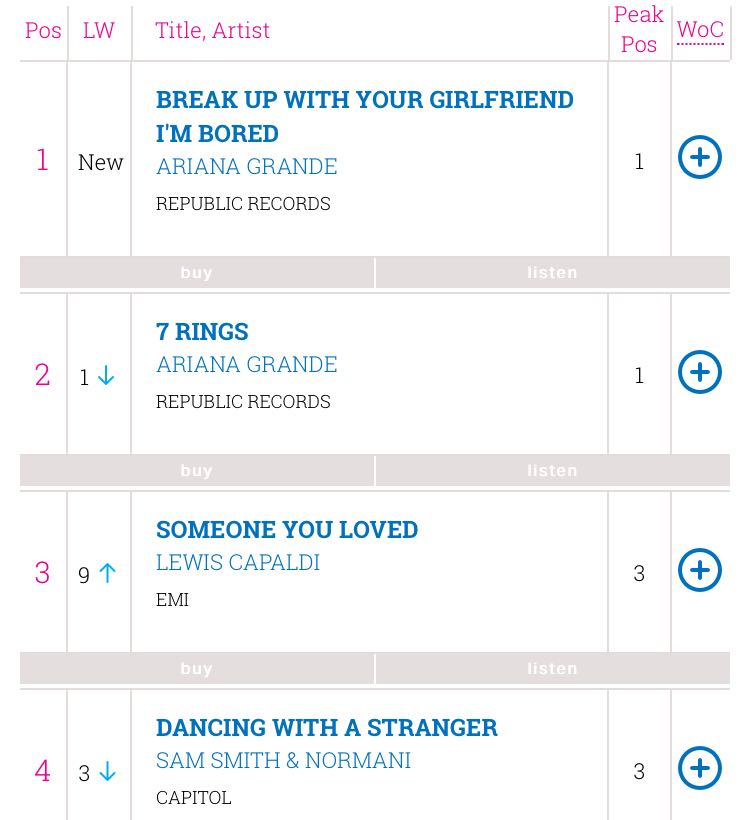Open Dancing With A Stranger title link
This screenshot has height=820, width=750.
(x=326, y=727)
